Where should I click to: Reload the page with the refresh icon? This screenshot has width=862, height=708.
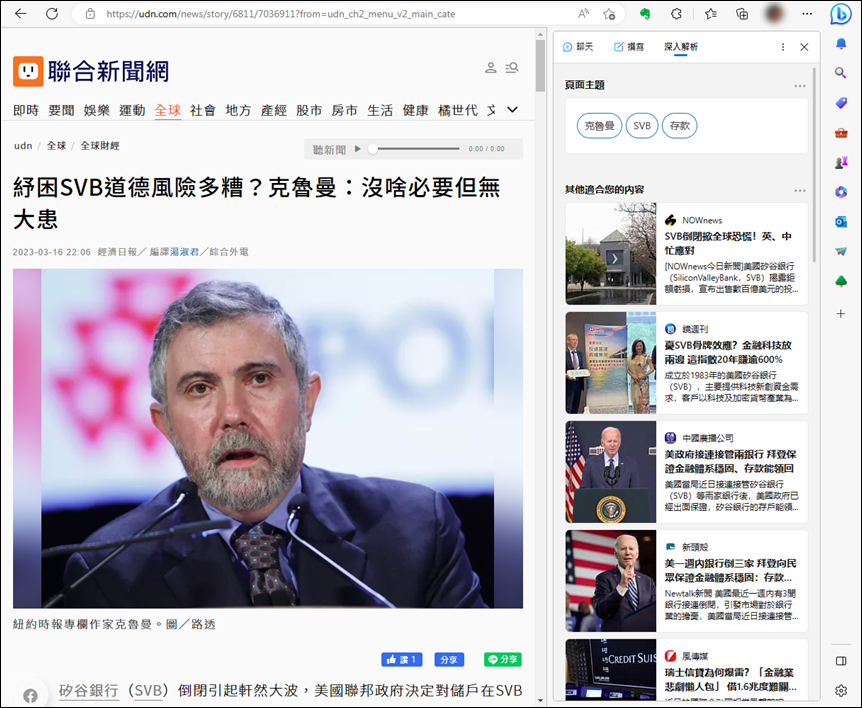[x=52, y=14]
